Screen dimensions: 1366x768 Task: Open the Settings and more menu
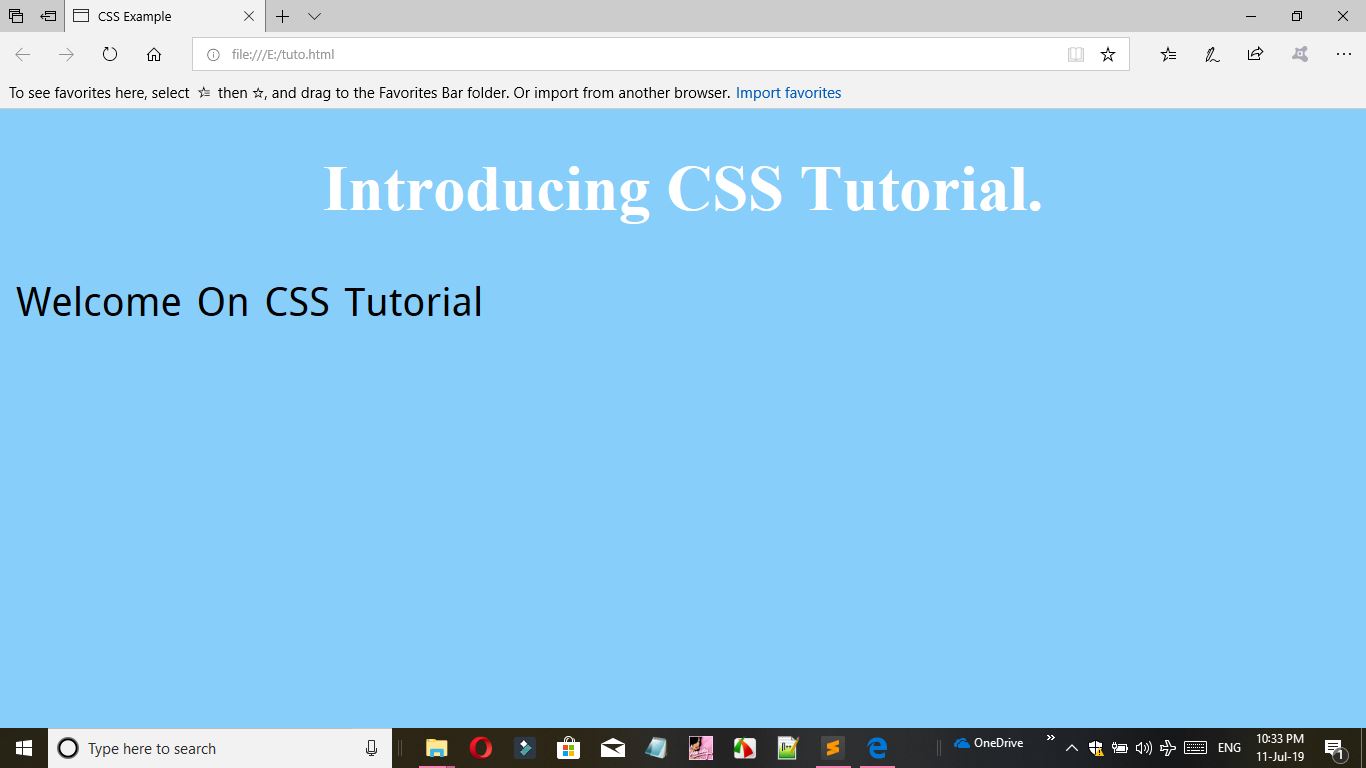(x=1344, y=55)
